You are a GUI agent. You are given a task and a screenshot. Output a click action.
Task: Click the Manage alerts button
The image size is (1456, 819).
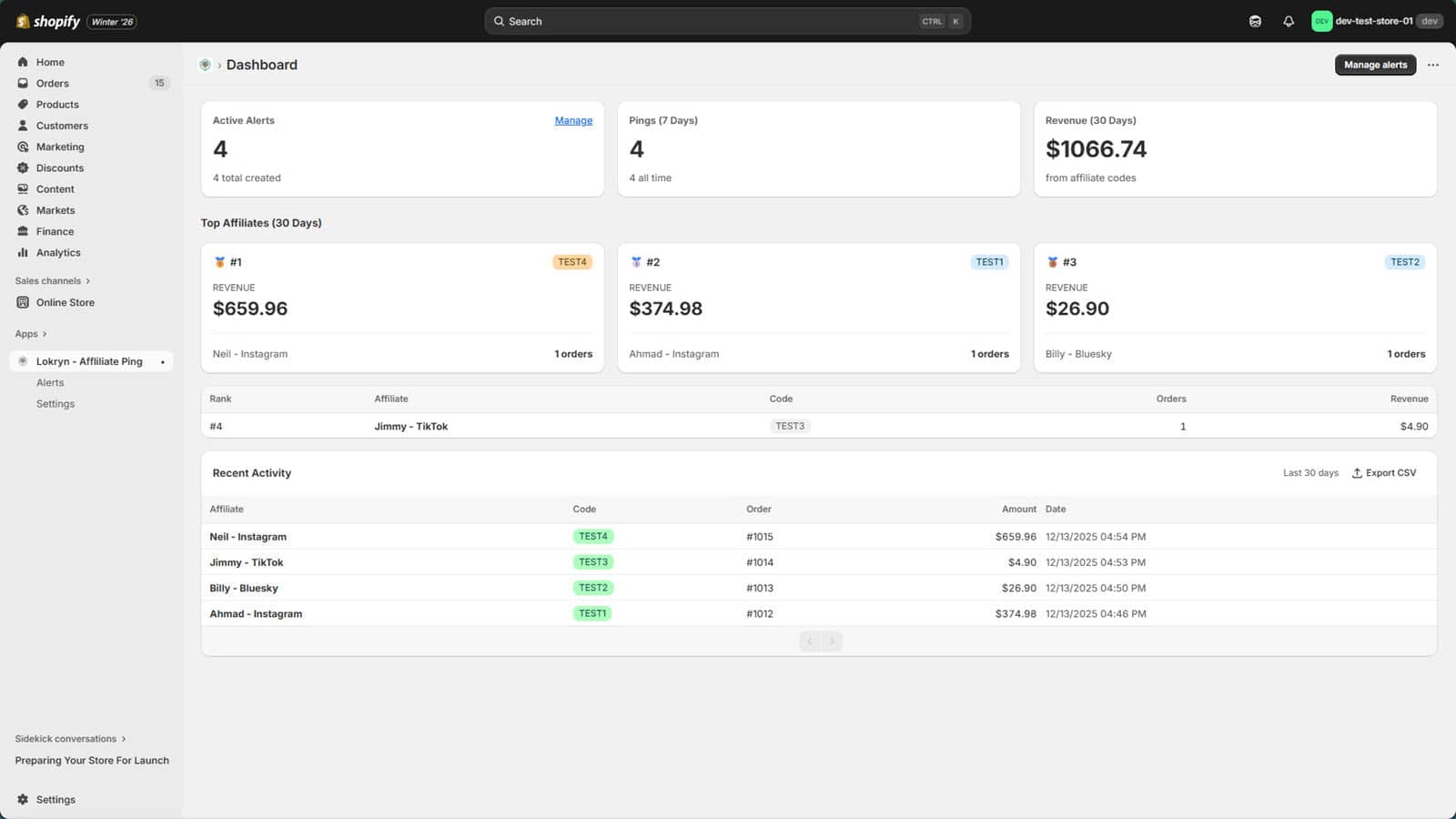[x=1375, y=65]
